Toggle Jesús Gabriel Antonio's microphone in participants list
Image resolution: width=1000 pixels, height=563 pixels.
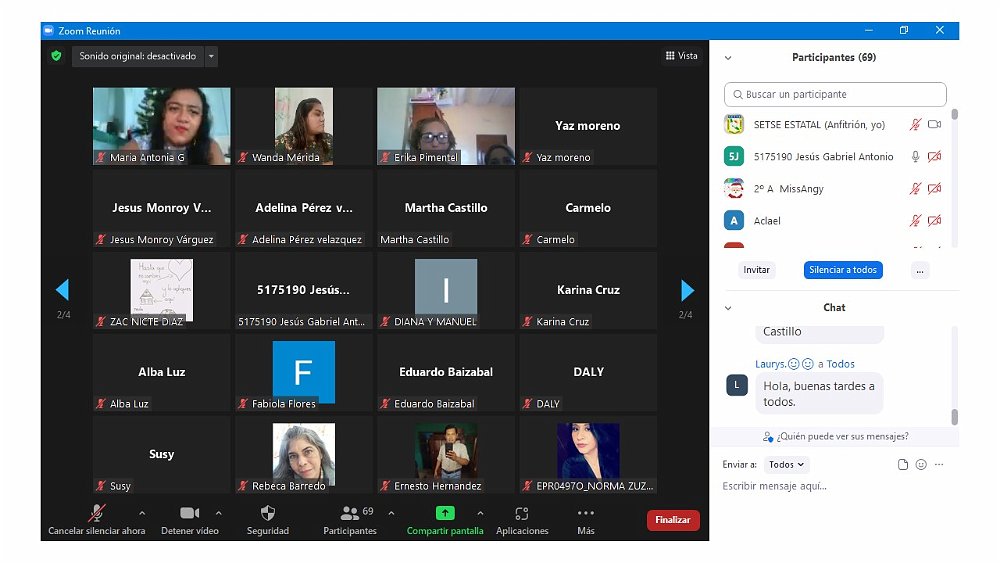(914, 157)
